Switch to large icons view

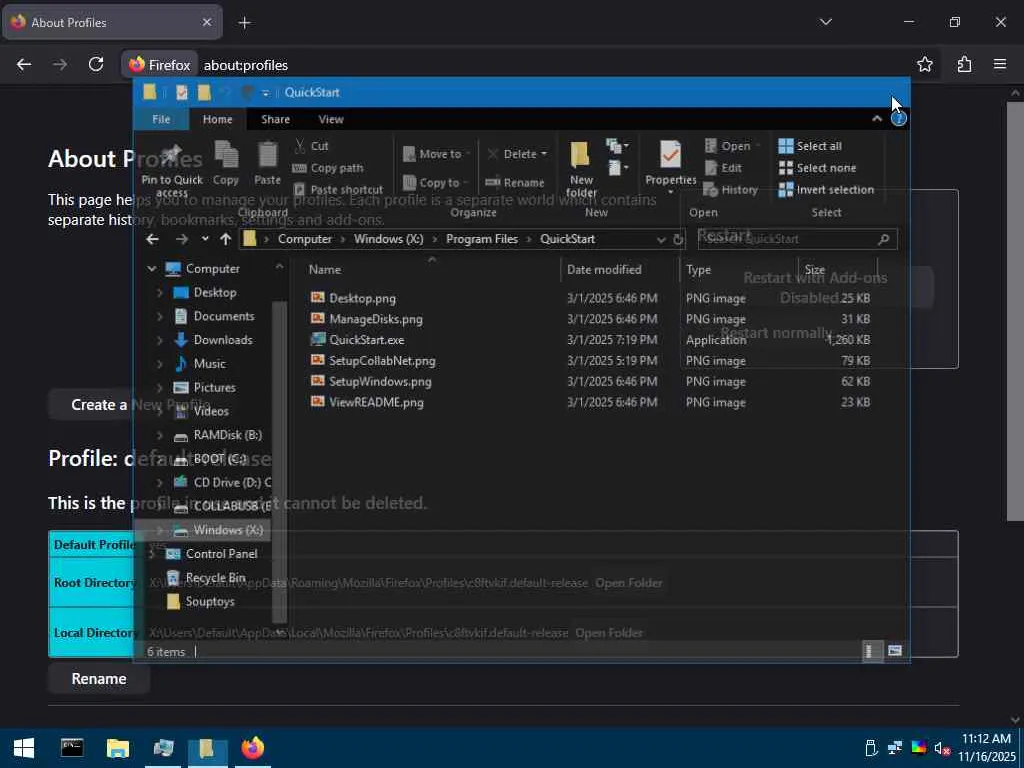tap(895, 651)
